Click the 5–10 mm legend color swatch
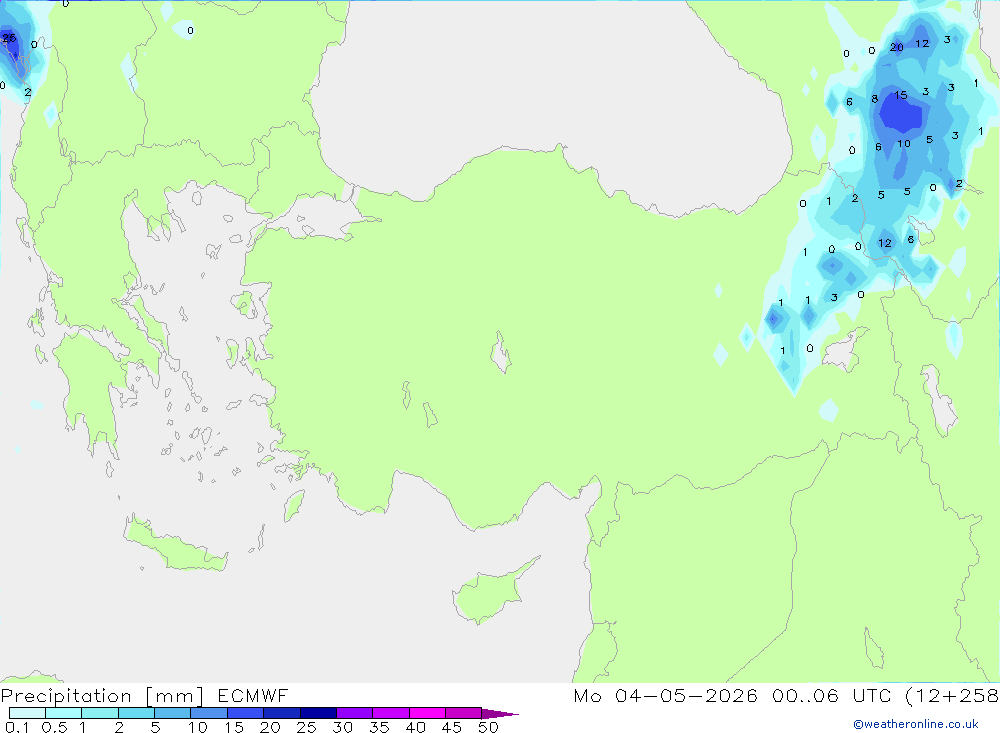Screen dimensions: 1000x733 click(x=173, y=713)
